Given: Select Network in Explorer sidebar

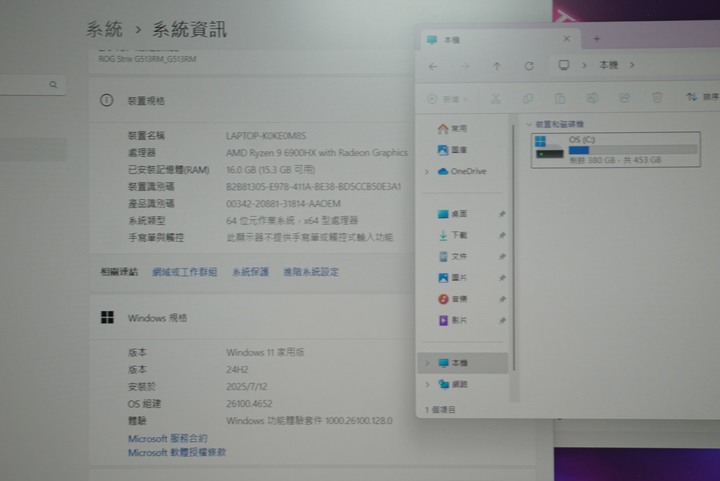Looking at the screenshot, I should coord(452,384).
